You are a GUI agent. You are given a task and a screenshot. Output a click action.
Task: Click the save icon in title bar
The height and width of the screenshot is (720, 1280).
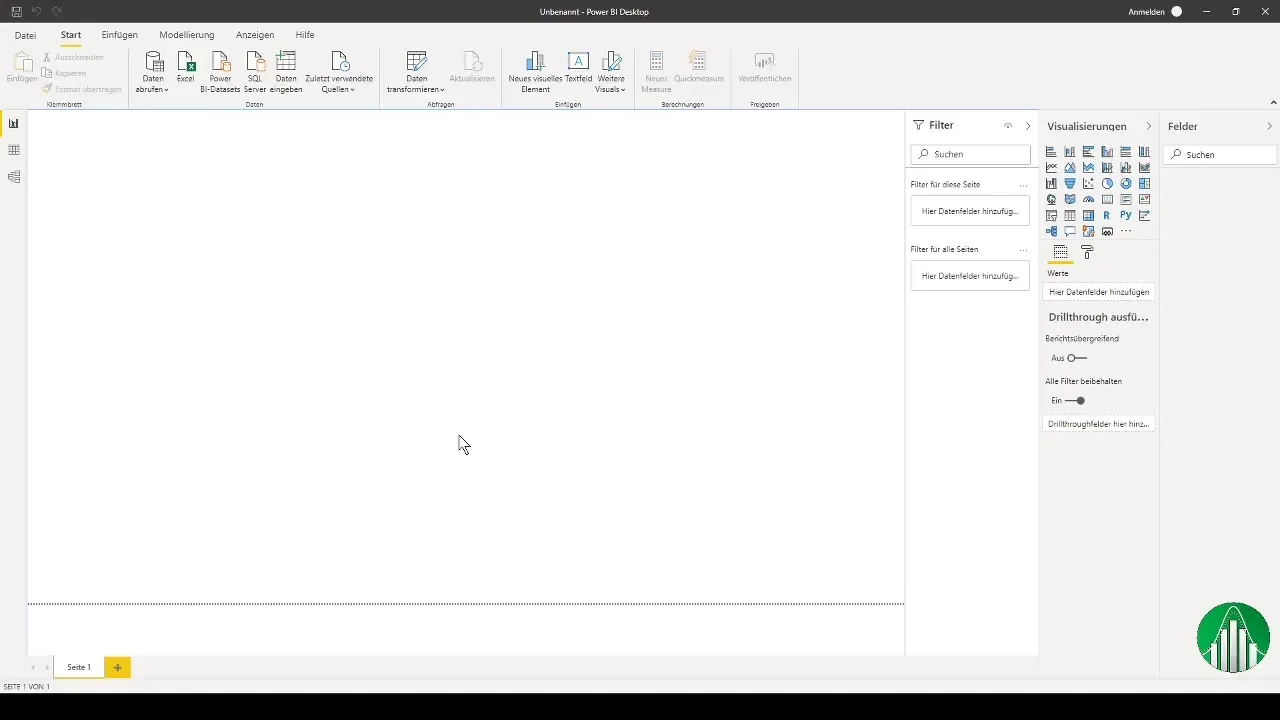tap(16, 11)
